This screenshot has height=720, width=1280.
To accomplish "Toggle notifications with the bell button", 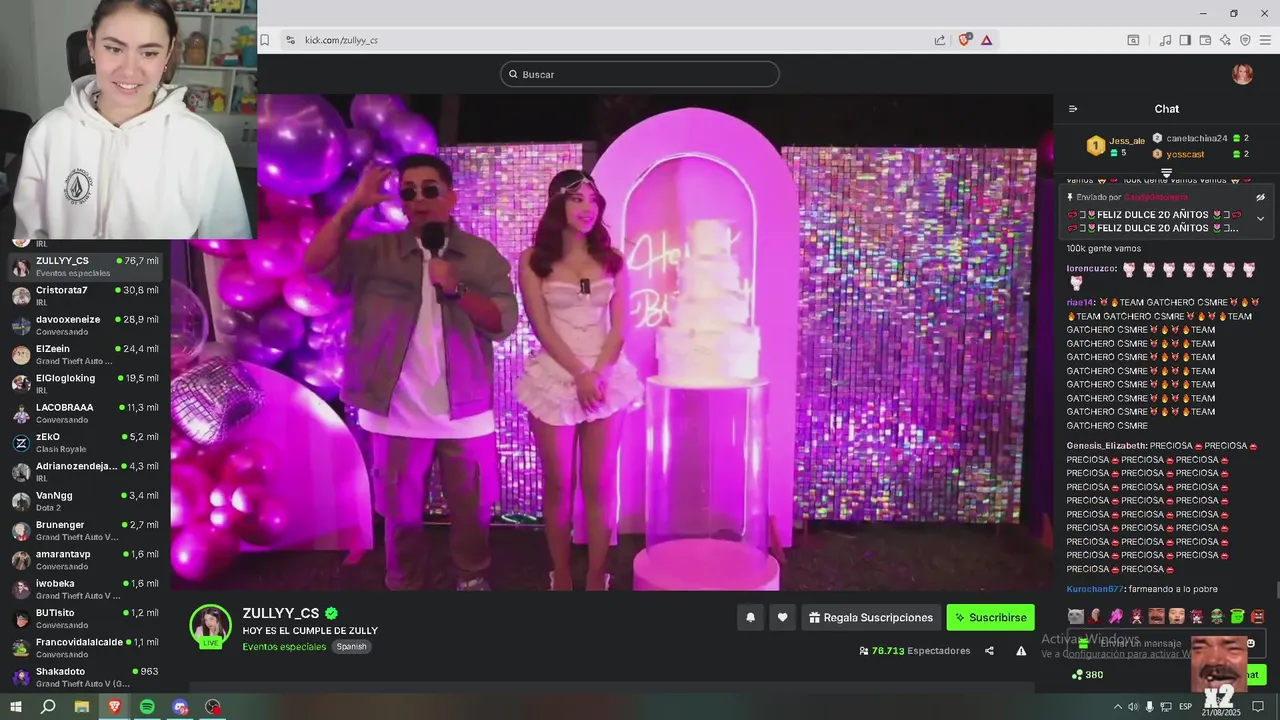I will 750,618.
